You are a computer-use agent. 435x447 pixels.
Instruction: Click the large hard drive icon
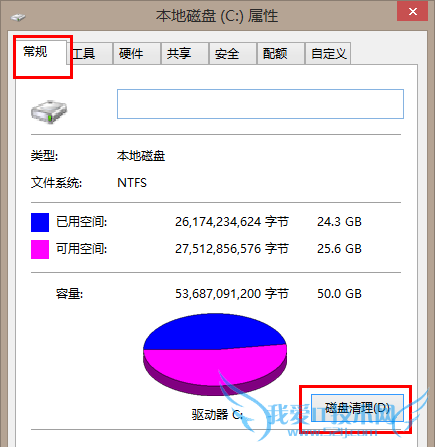pyautogui.click(x=49, y=112)
